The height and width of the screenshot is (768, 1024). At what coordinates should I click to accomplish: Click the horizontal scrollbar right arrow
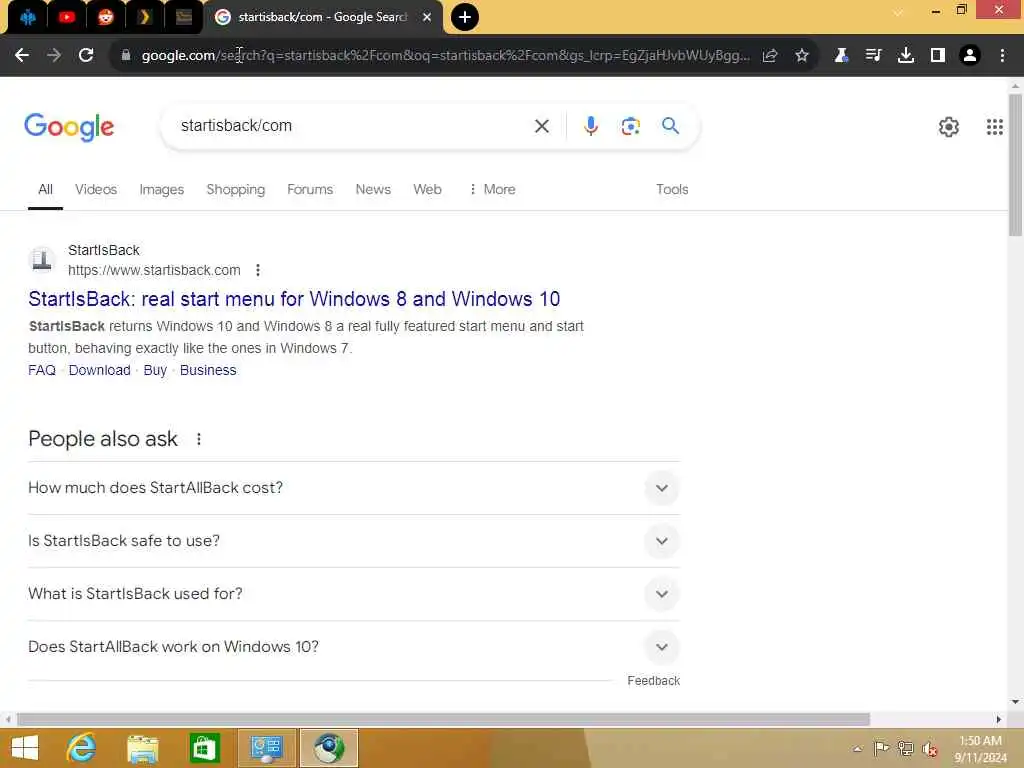pyautogui.click(x=998, y=719)
